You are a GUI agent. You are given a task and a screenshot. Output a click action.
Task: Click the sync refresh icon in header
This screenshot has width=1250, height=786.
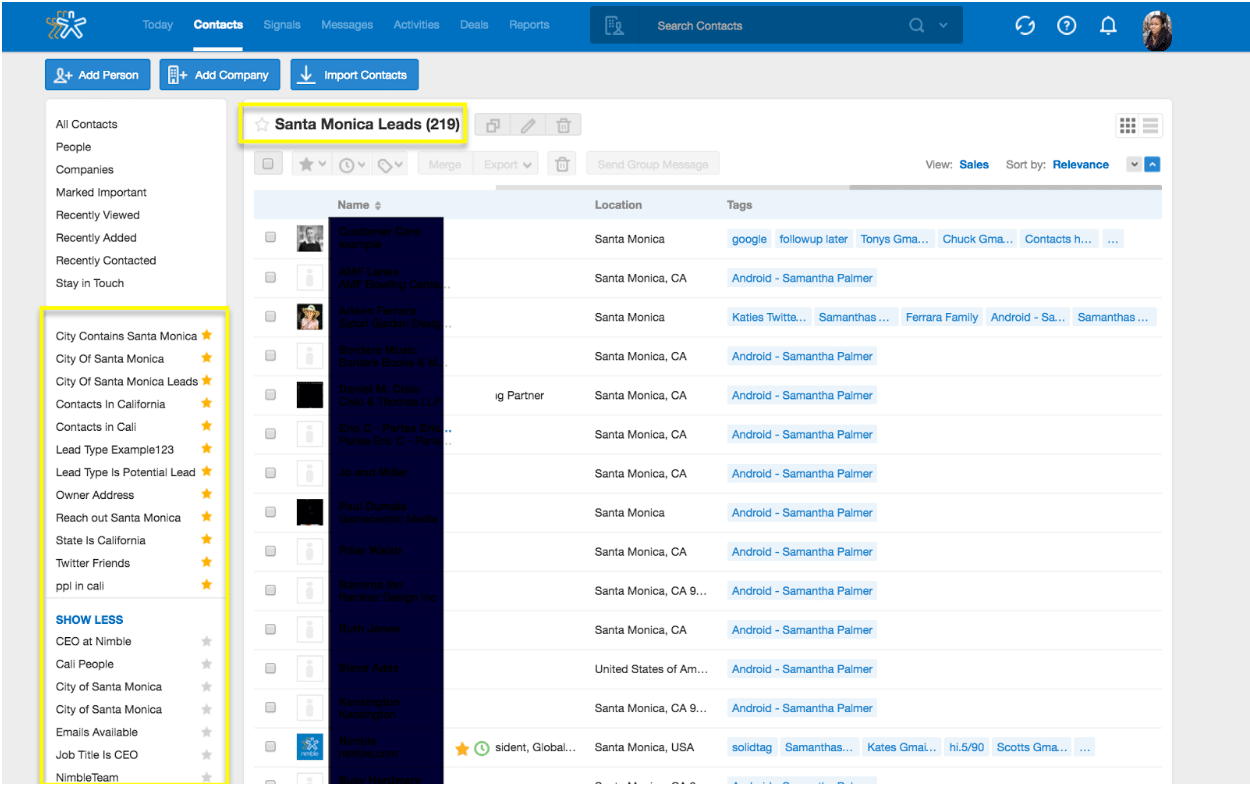(x=1024, y=26)
